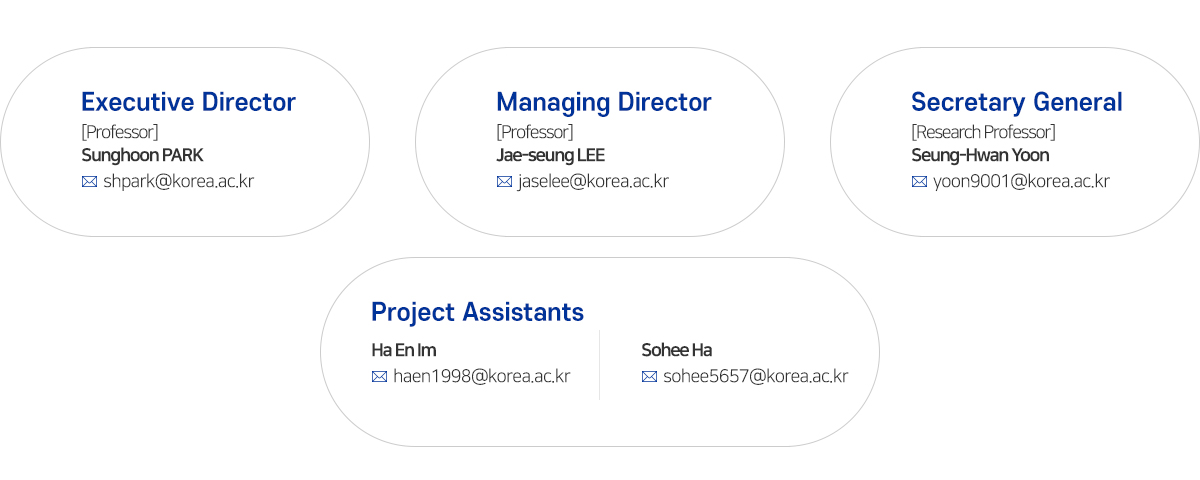Open the yoon9001@korea.ac.kr email link
The height and width of the screenshot is (480, 1200).
(1021, 182)
